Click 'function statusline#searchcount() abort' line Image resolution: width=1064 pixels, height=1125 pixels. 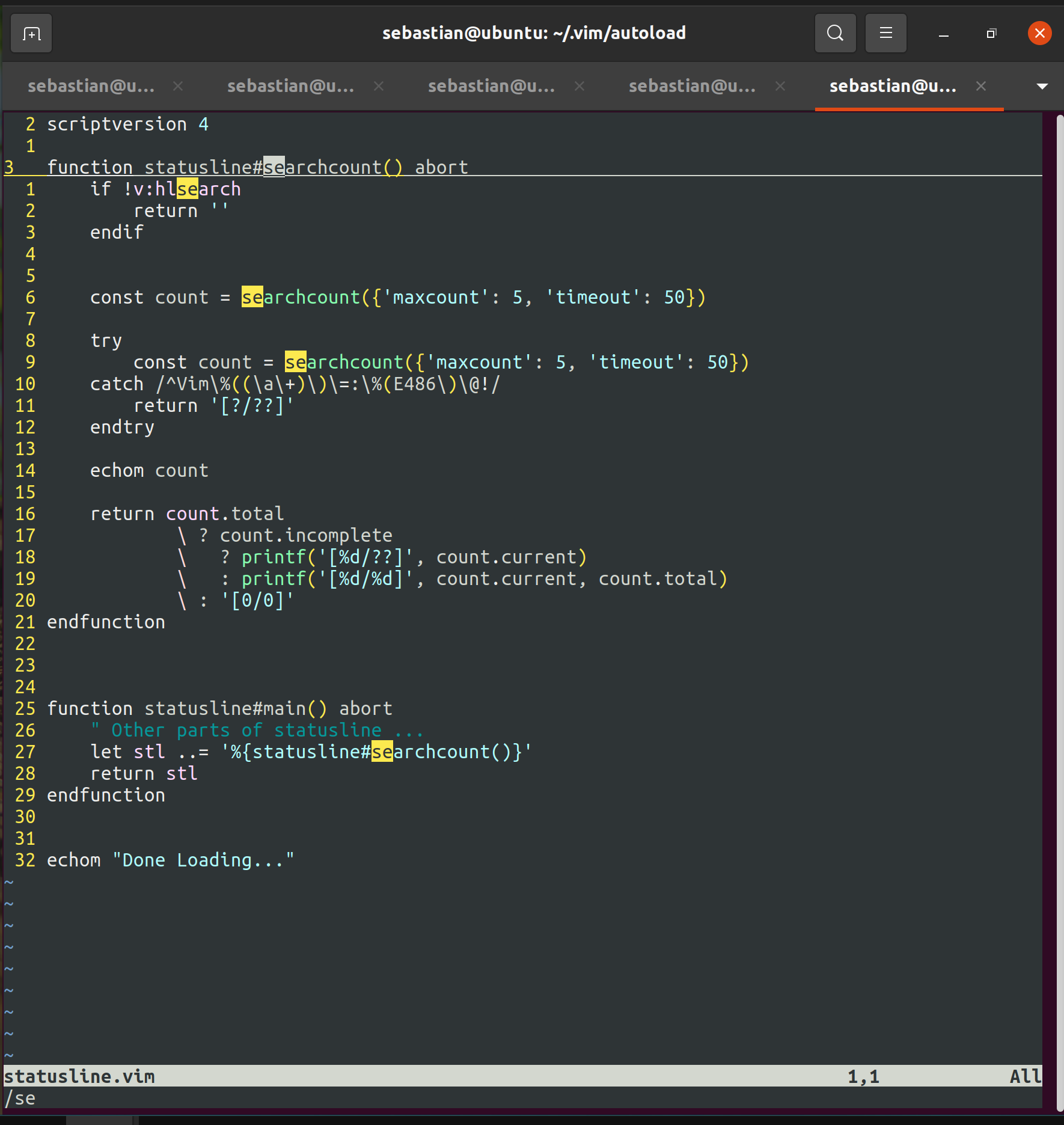(x=257, y=167)
